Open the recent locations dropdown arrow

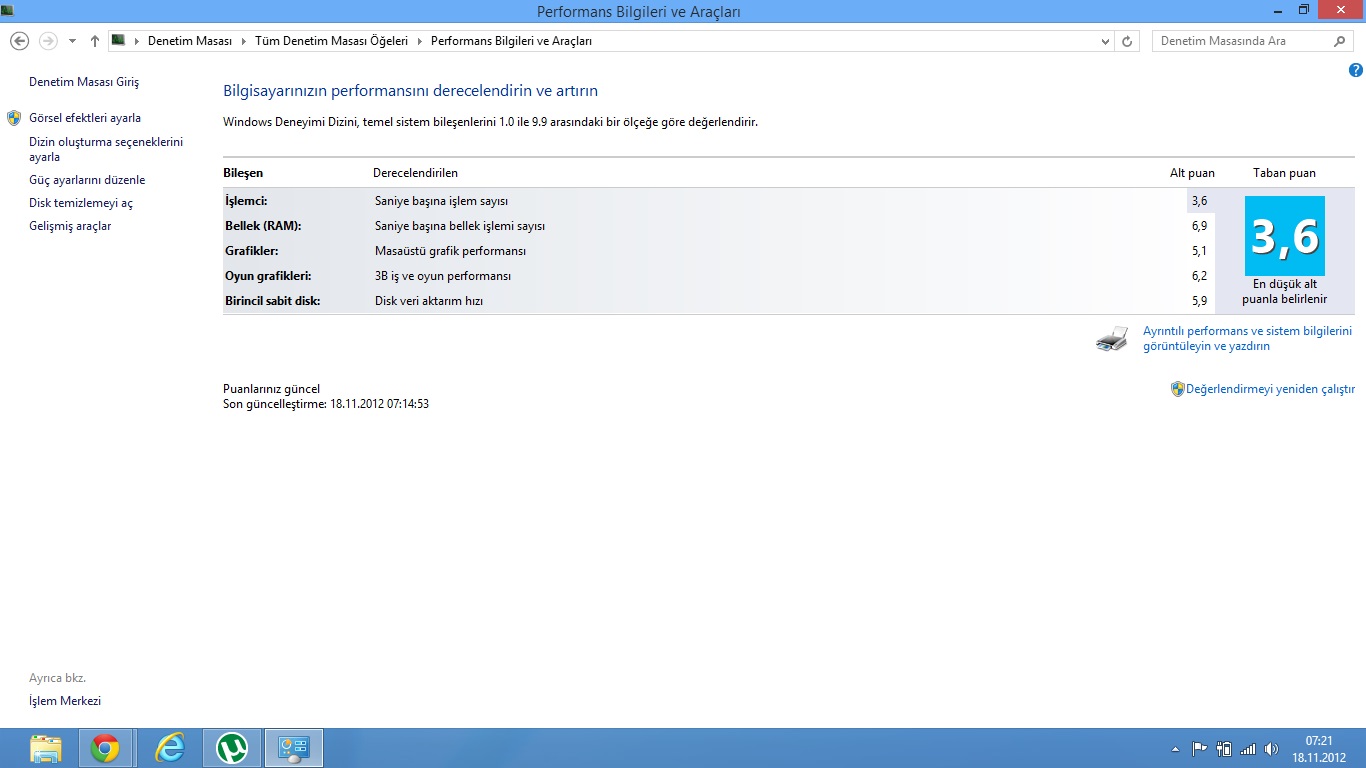click(x=72, y=42)
